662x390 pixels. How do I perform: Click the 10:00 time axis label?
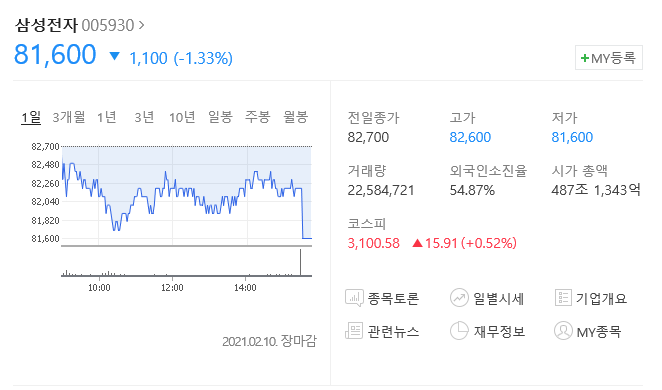[x=99, y=288]
